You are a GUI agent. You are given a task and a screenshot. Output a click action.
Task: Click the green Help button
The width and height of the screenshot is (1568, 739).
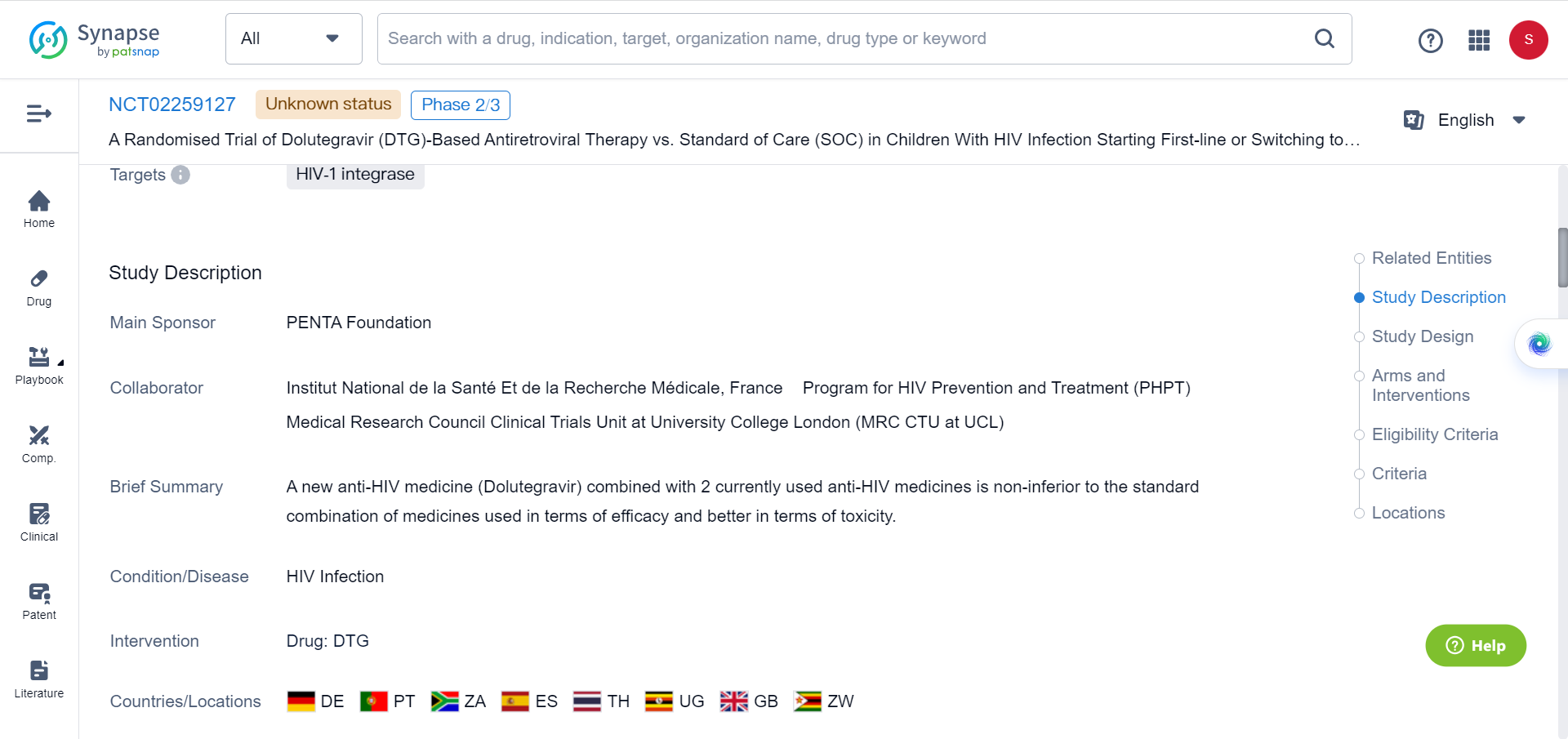(1475, 645)
